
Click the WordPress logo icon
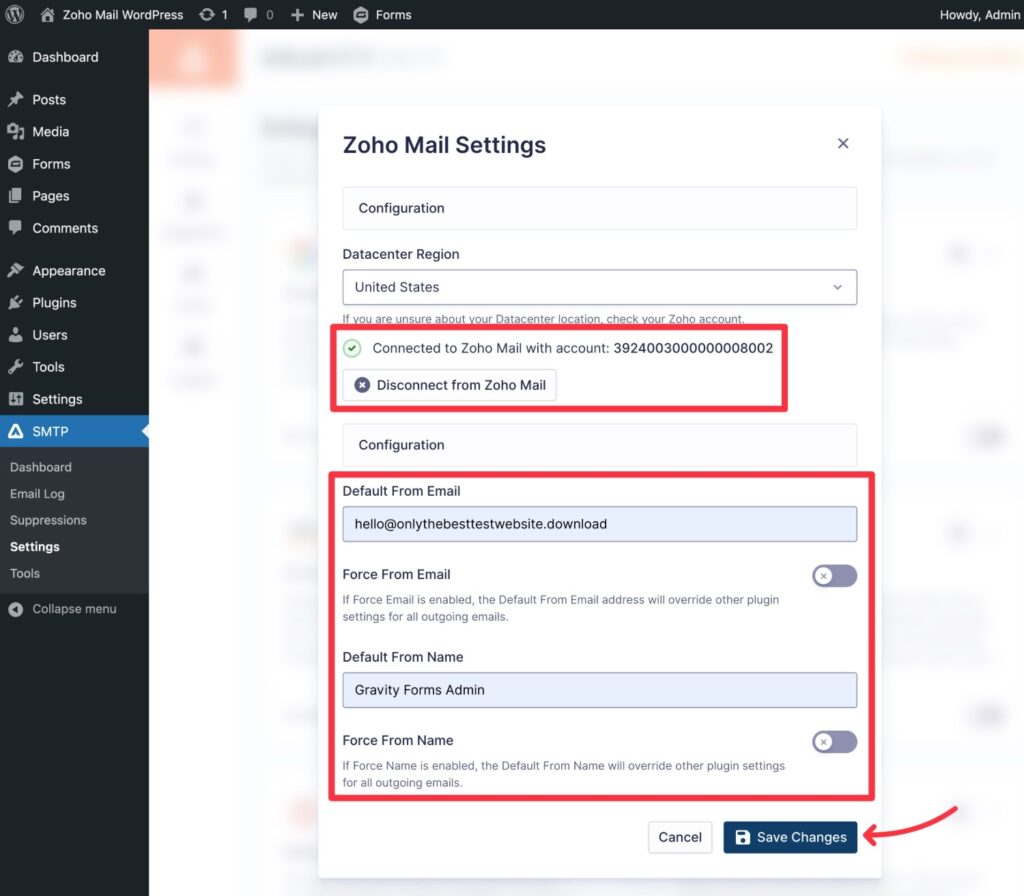14,14
